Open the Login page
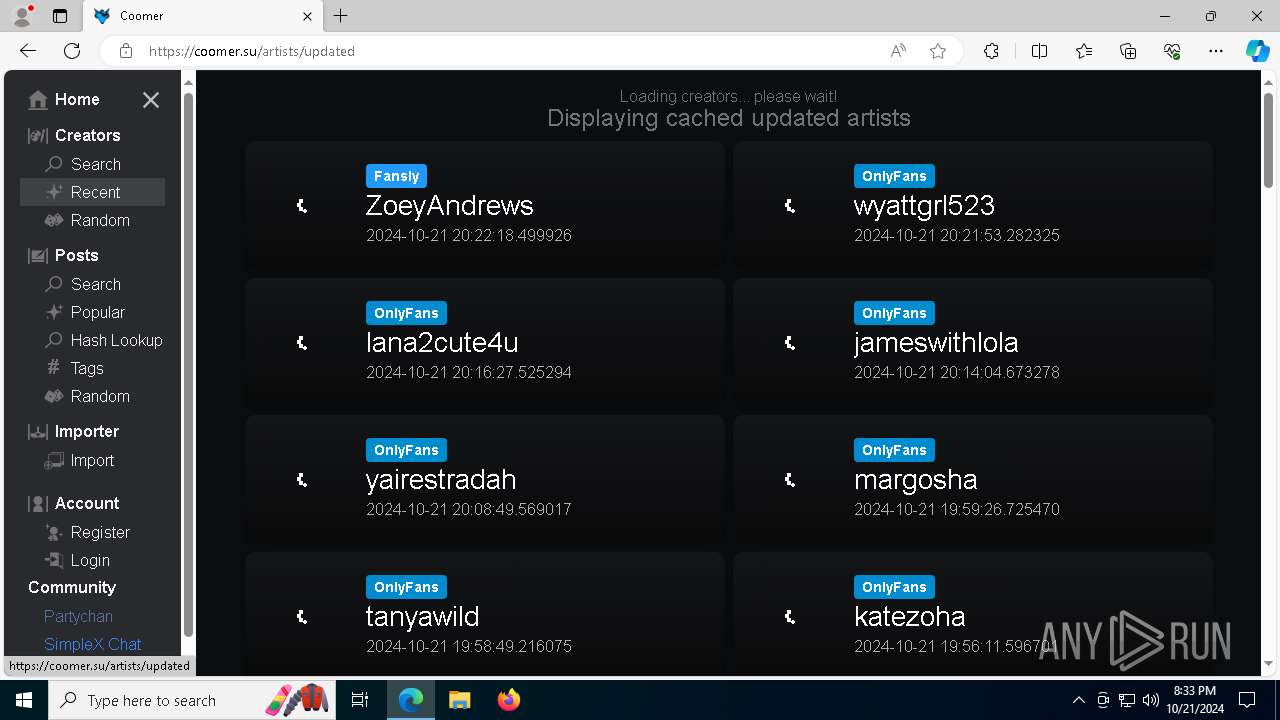 click(77, 560)
